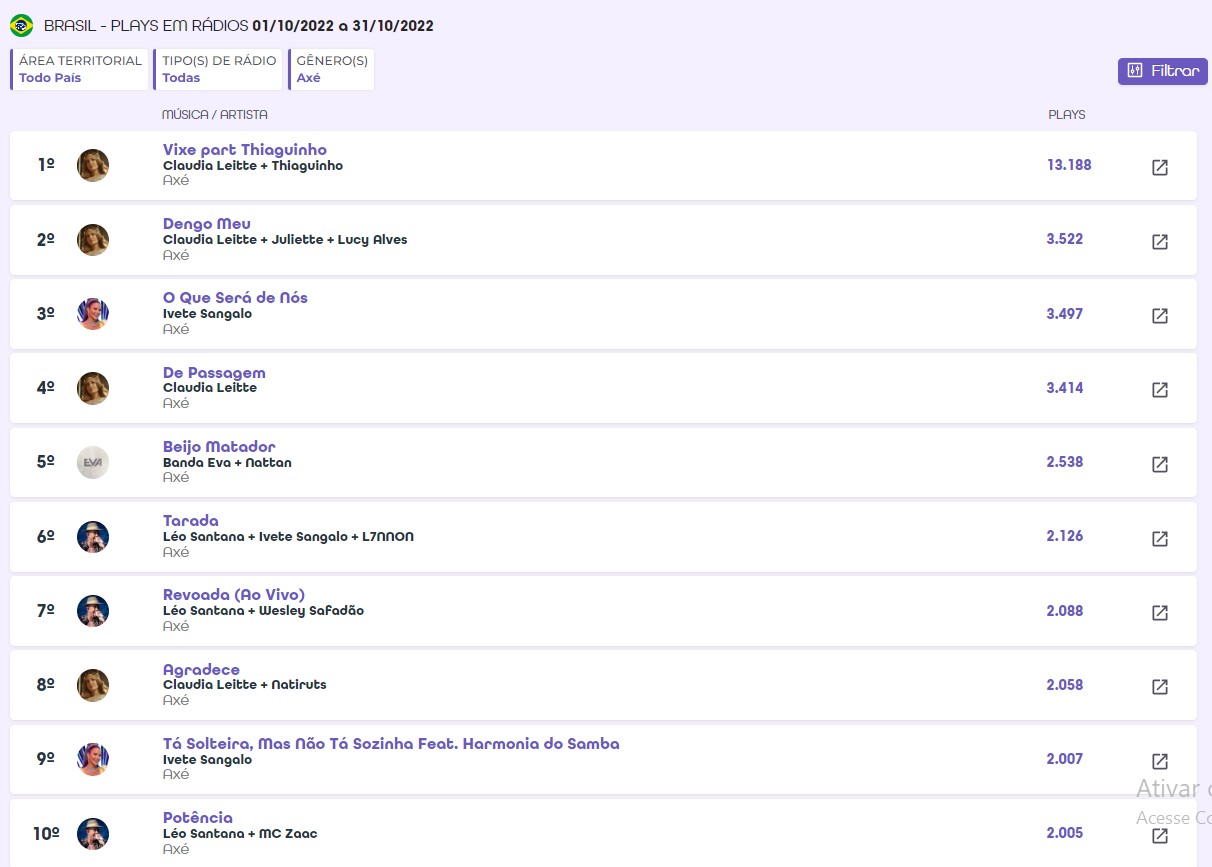Click avatar in Agradece row

(93, 685)
